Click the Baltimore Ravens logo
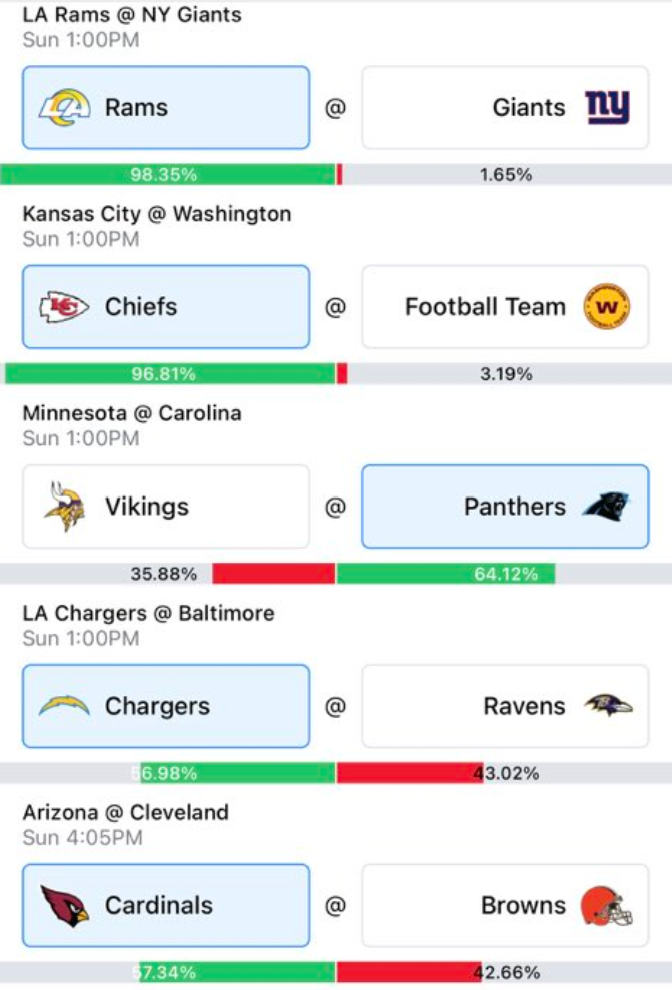 [x=608, y=705]
